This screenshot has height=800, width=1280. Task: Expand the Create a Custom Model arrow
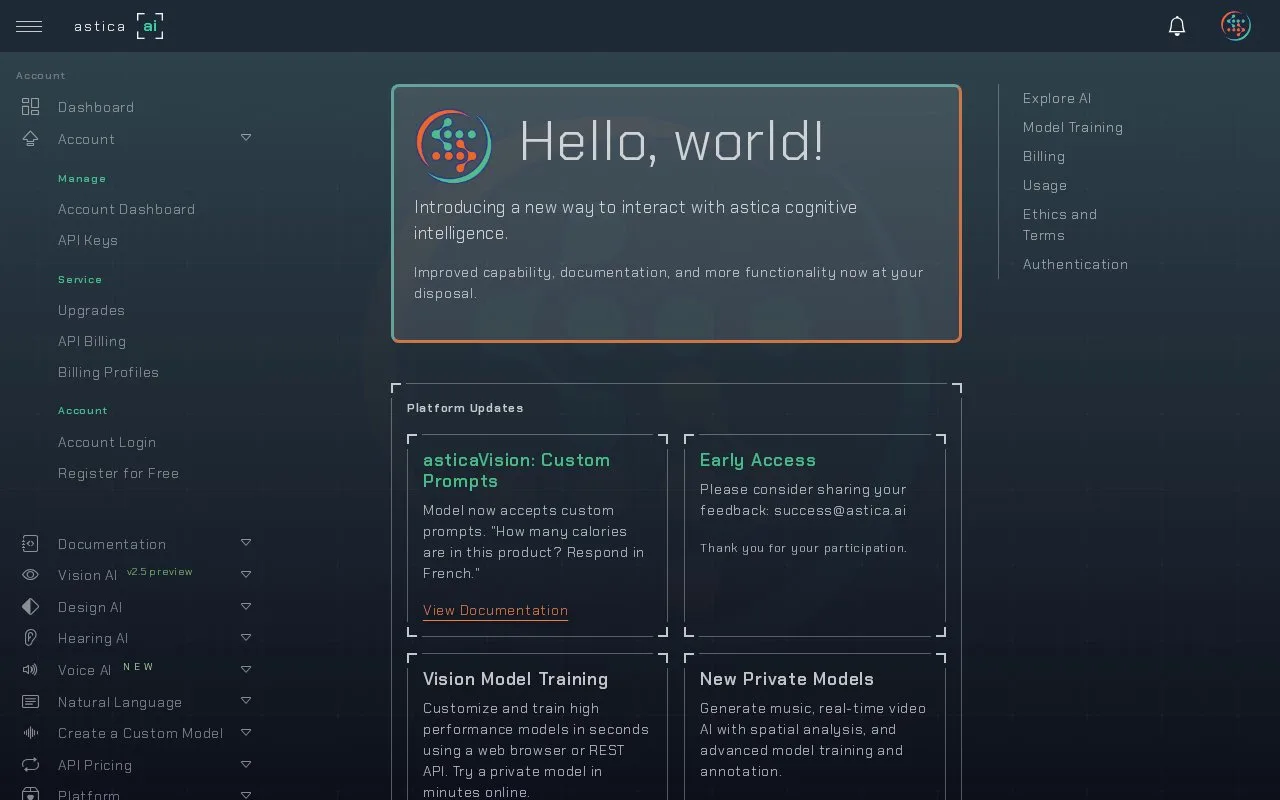pos(246,732)
